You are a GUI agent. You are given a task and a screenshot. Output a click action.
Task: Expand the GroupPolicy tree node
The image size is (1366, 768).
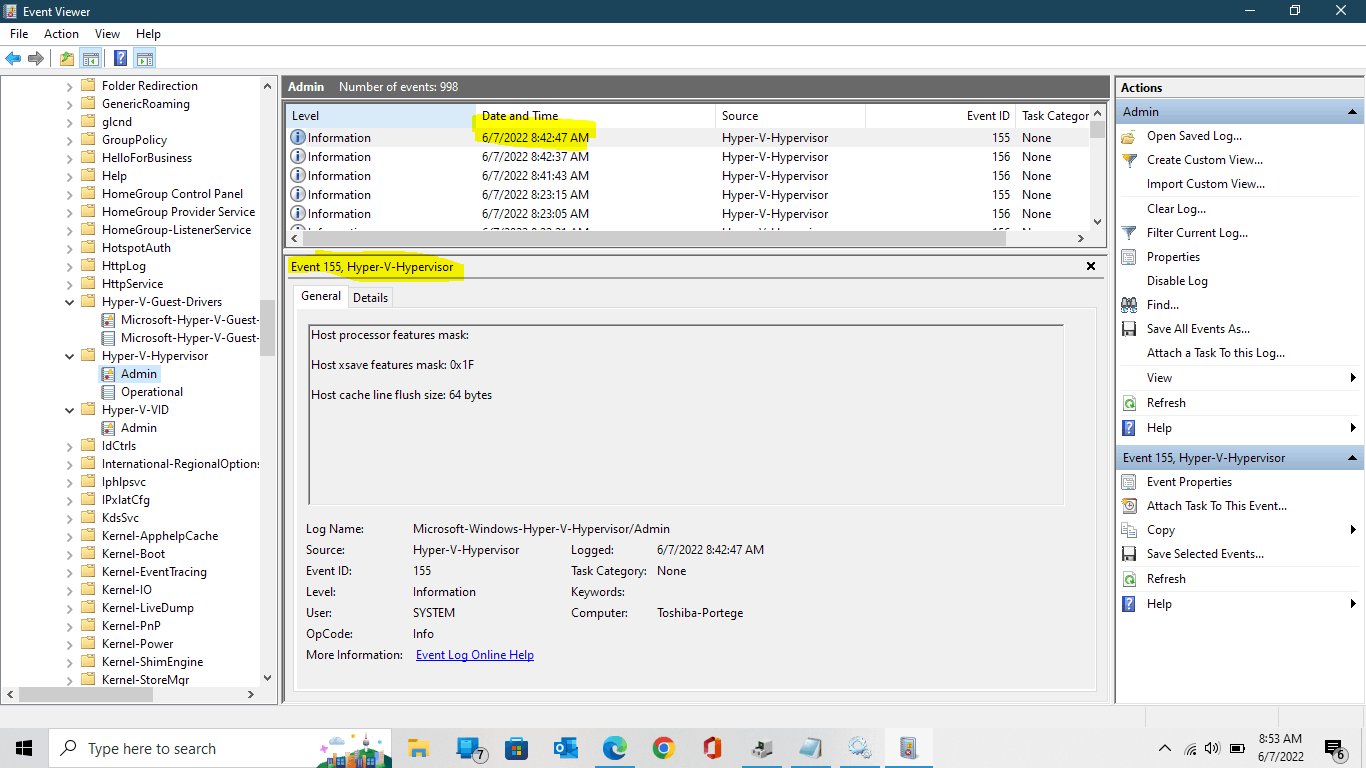pyautogui.click(x=69, y=140)
